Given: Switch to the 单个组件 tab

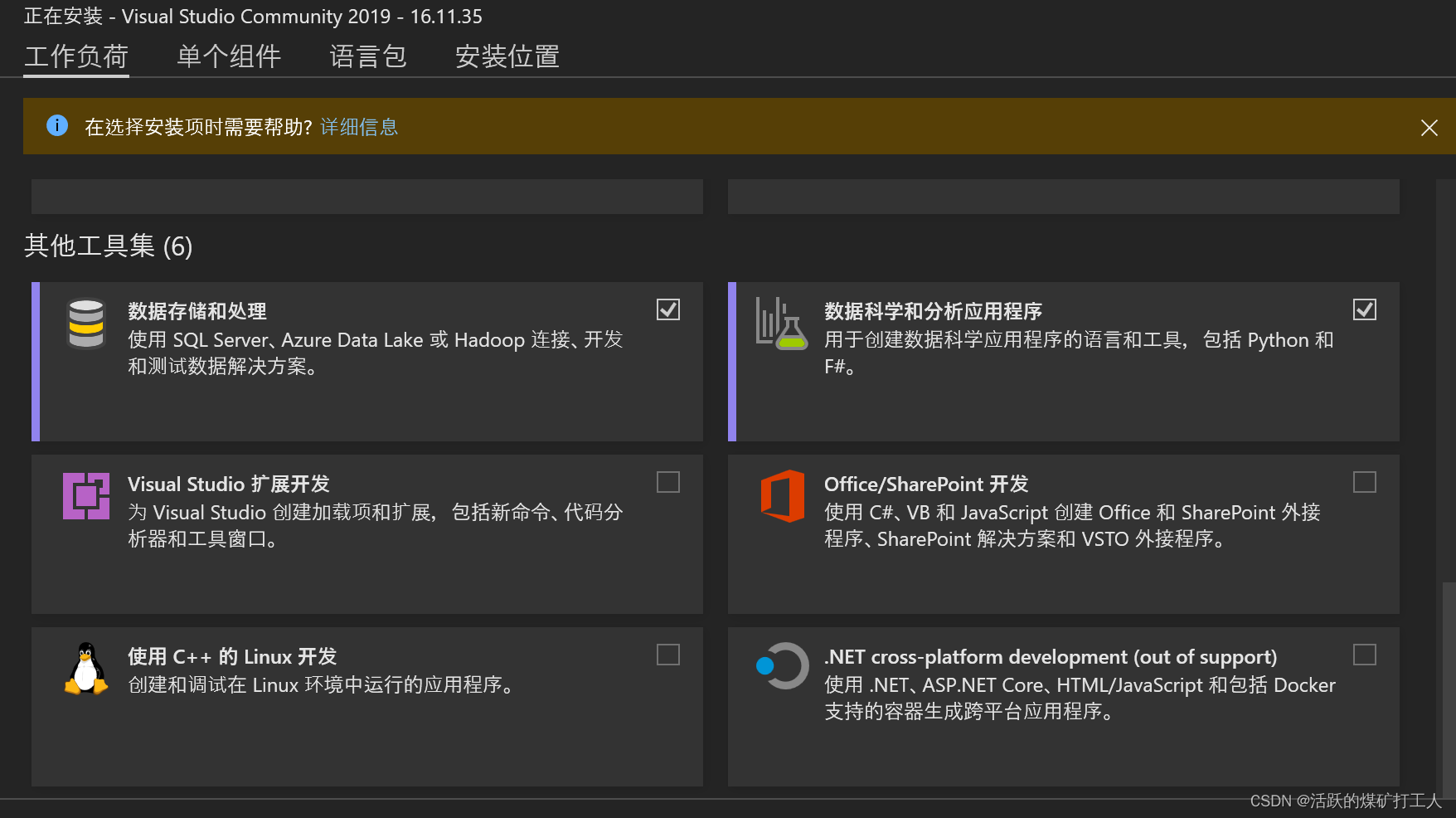Looking at the screenshot, I should [228, 56].
